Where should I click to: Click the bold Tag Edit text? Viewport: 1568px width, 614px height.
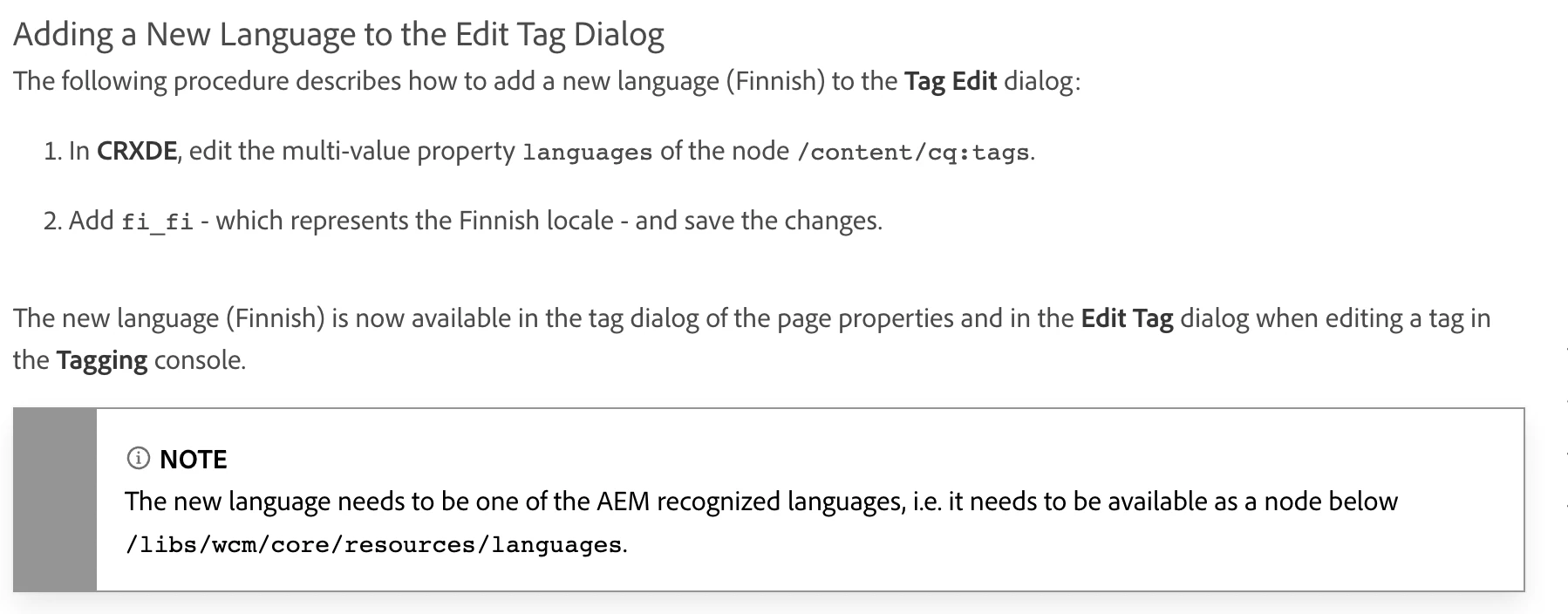(x=951, y=81)
